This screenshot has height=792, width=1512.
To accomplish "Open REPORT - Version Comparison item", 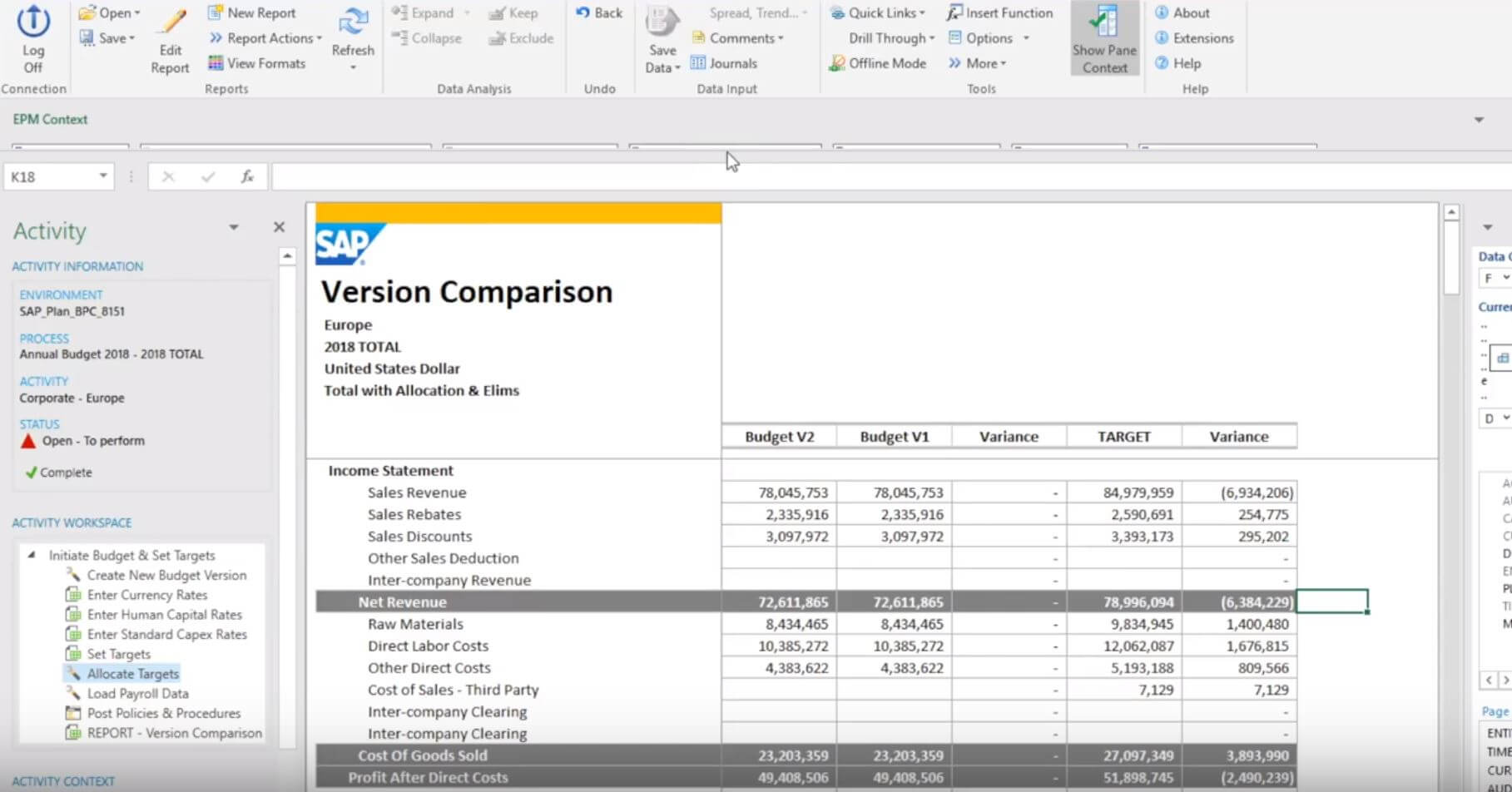I will [174, 733].
